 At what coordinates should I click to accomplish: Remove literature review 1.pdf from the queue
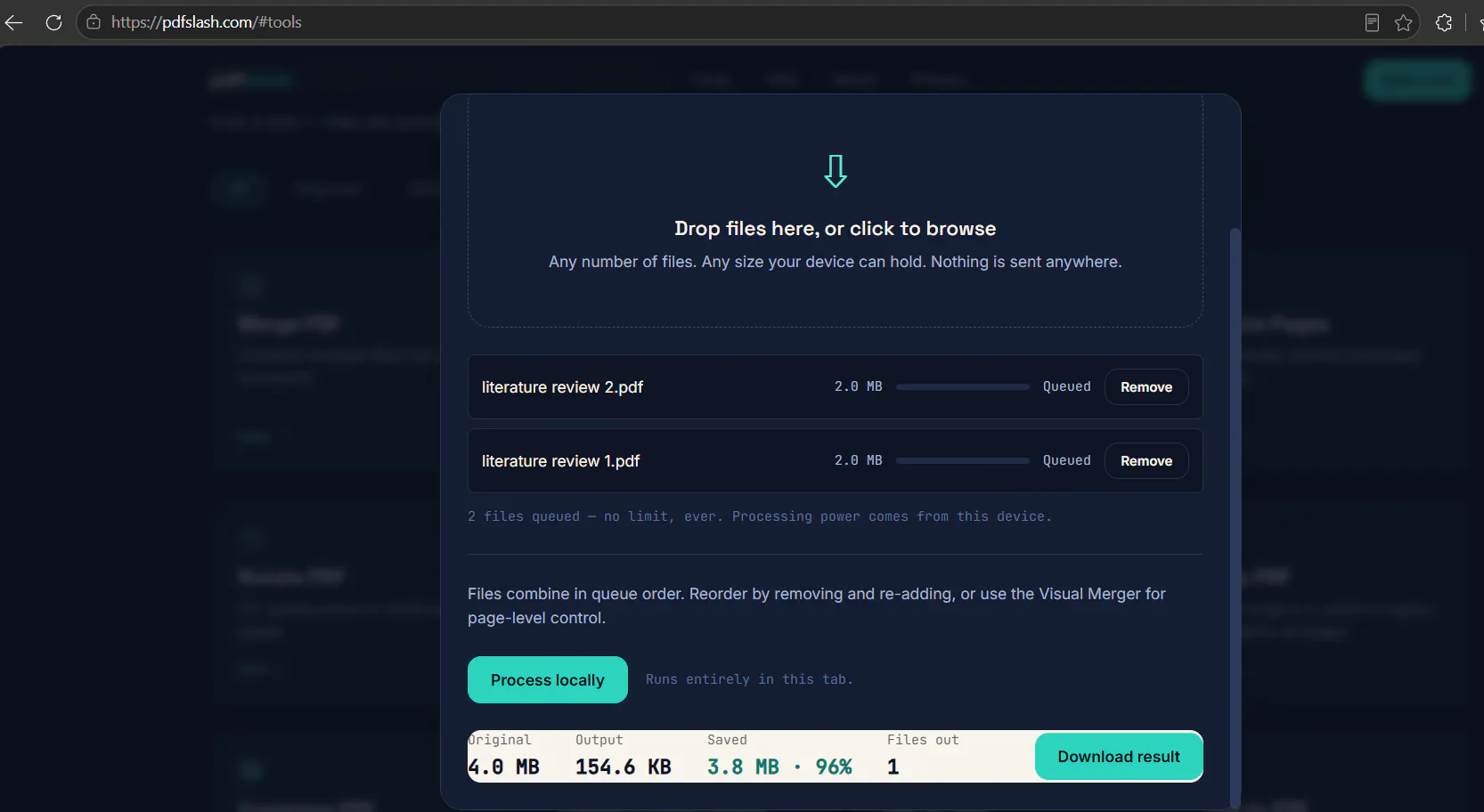[x=1146, y=461]
